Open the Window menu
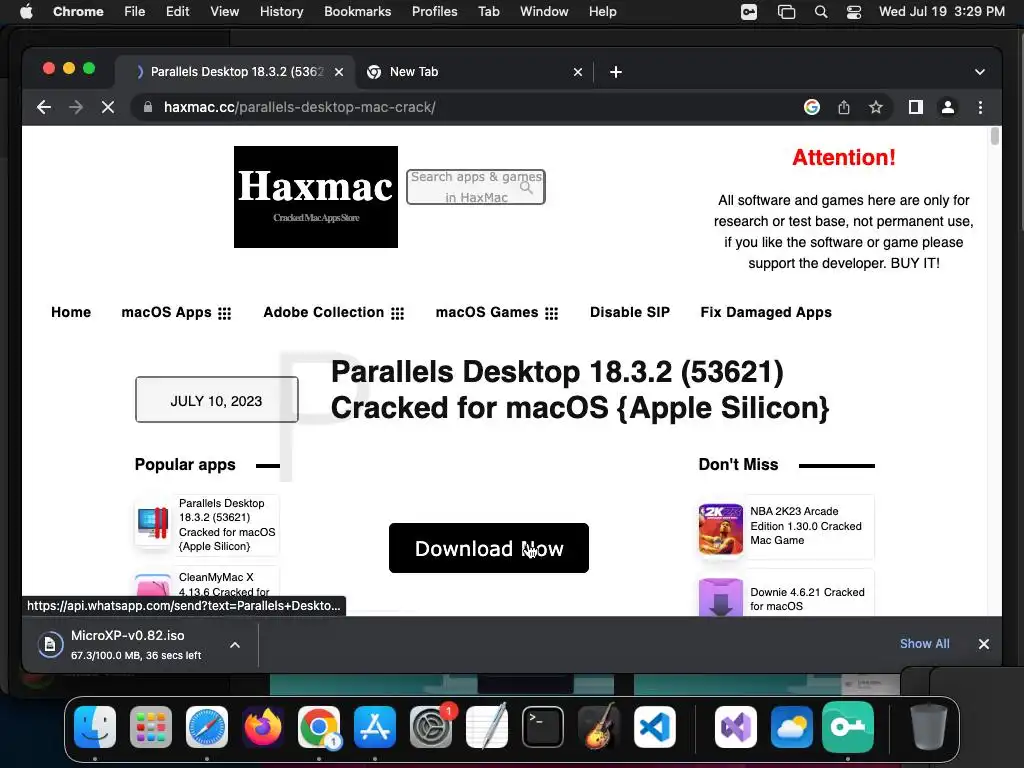Image resolution: width=1024 pixels, height=768 pixels. coord(544,11)
